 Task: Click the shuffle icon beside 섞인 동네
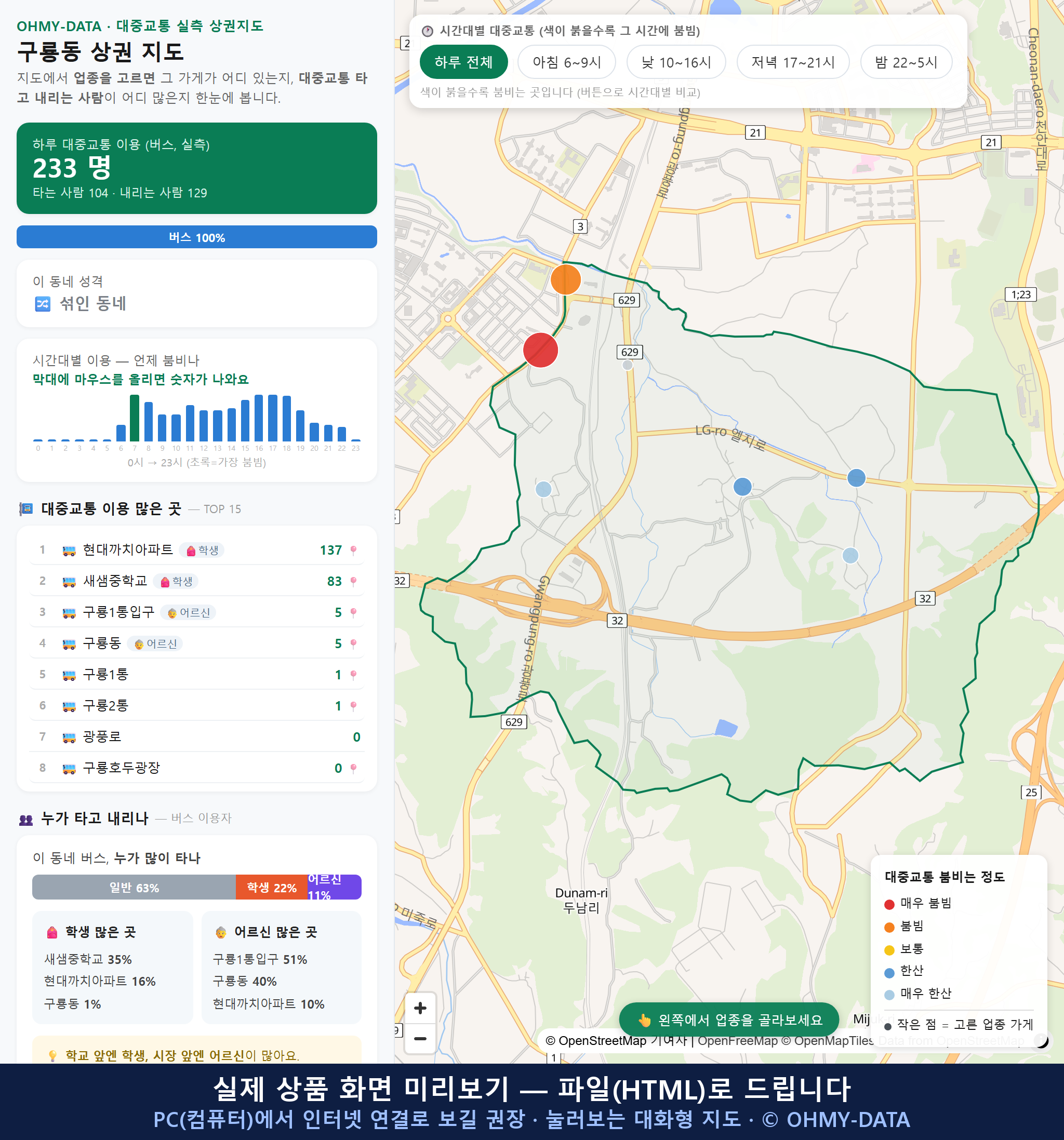coord(43,303)
